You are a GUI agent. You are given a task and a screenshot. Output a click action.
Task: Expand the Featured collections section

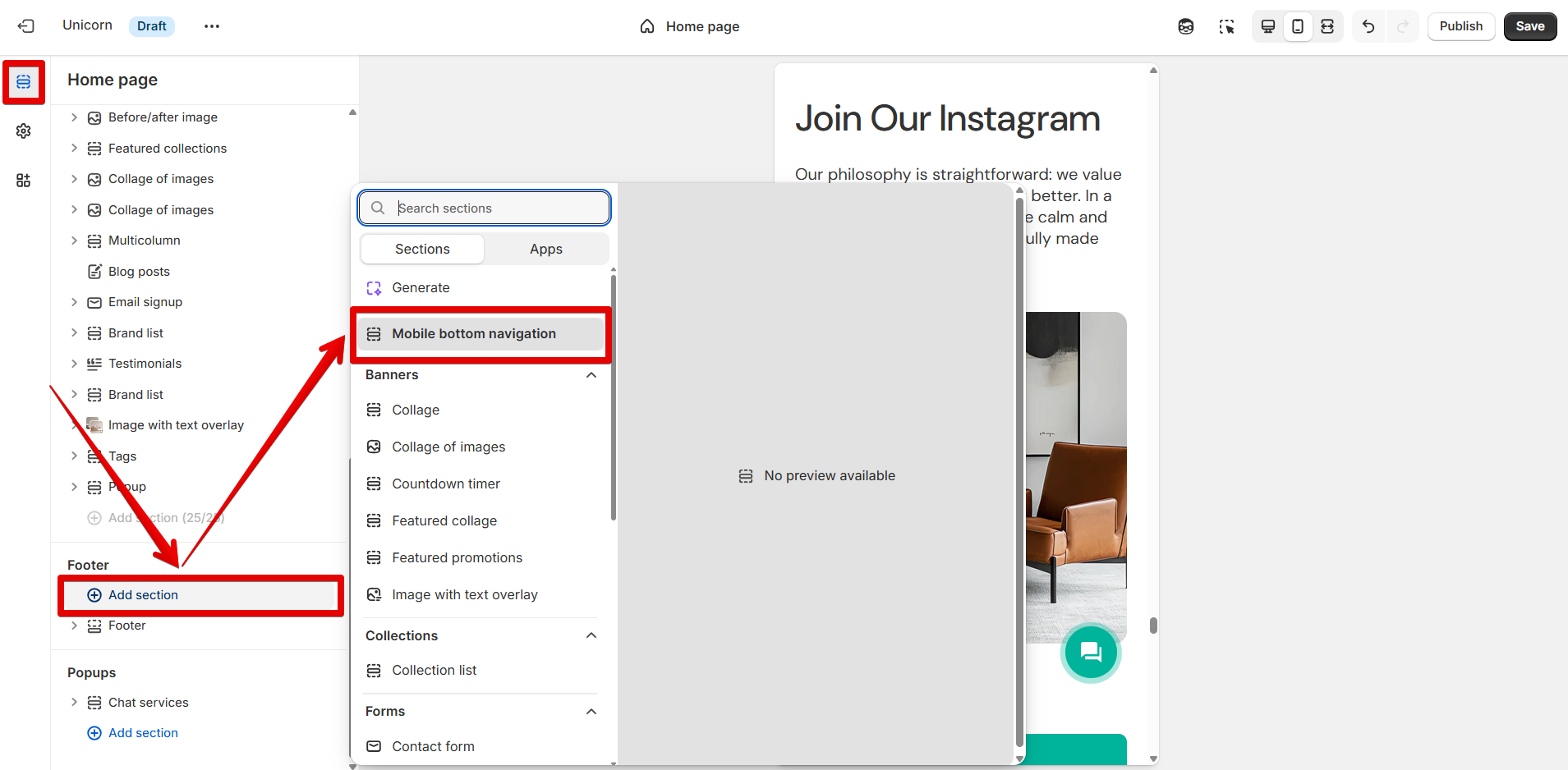click(x=74, y=149)
